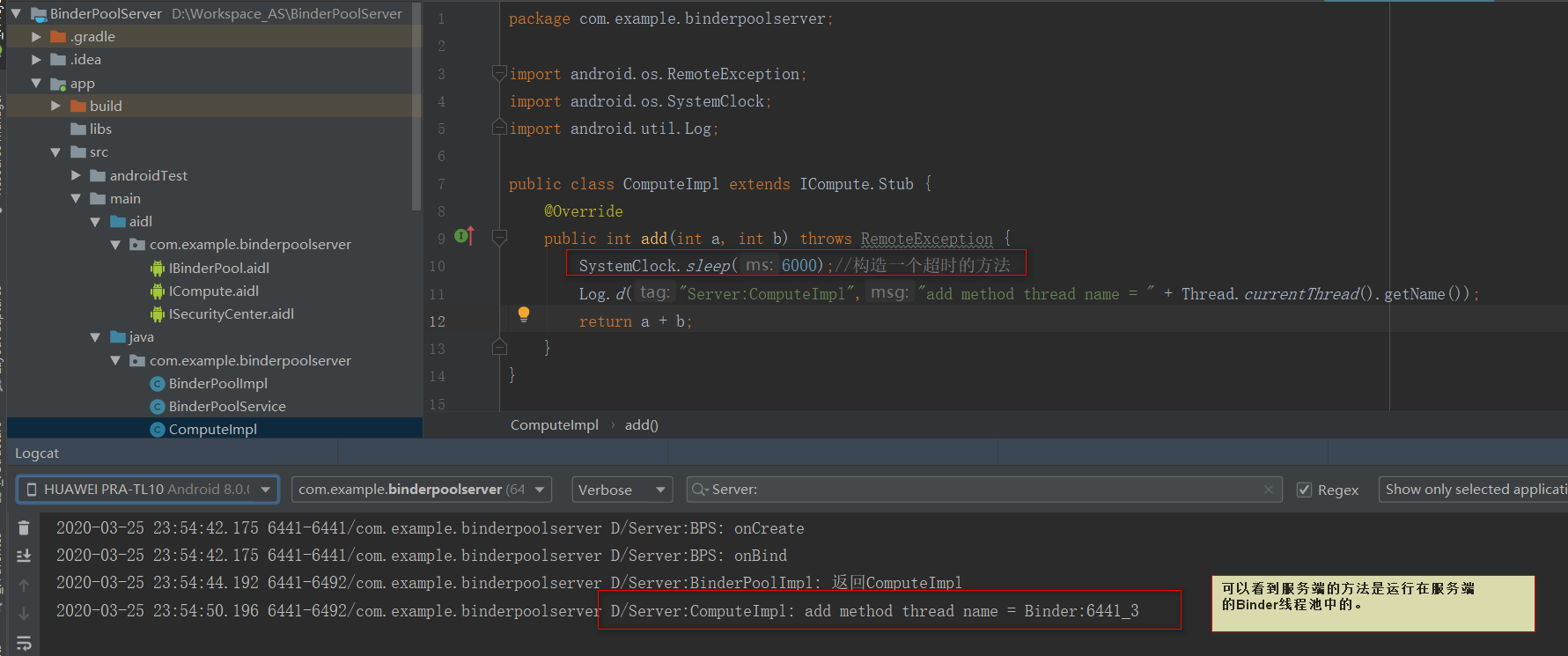Open BinderPoolImpl class
This screenshot has width=1568, height=656.
point(218,383)
